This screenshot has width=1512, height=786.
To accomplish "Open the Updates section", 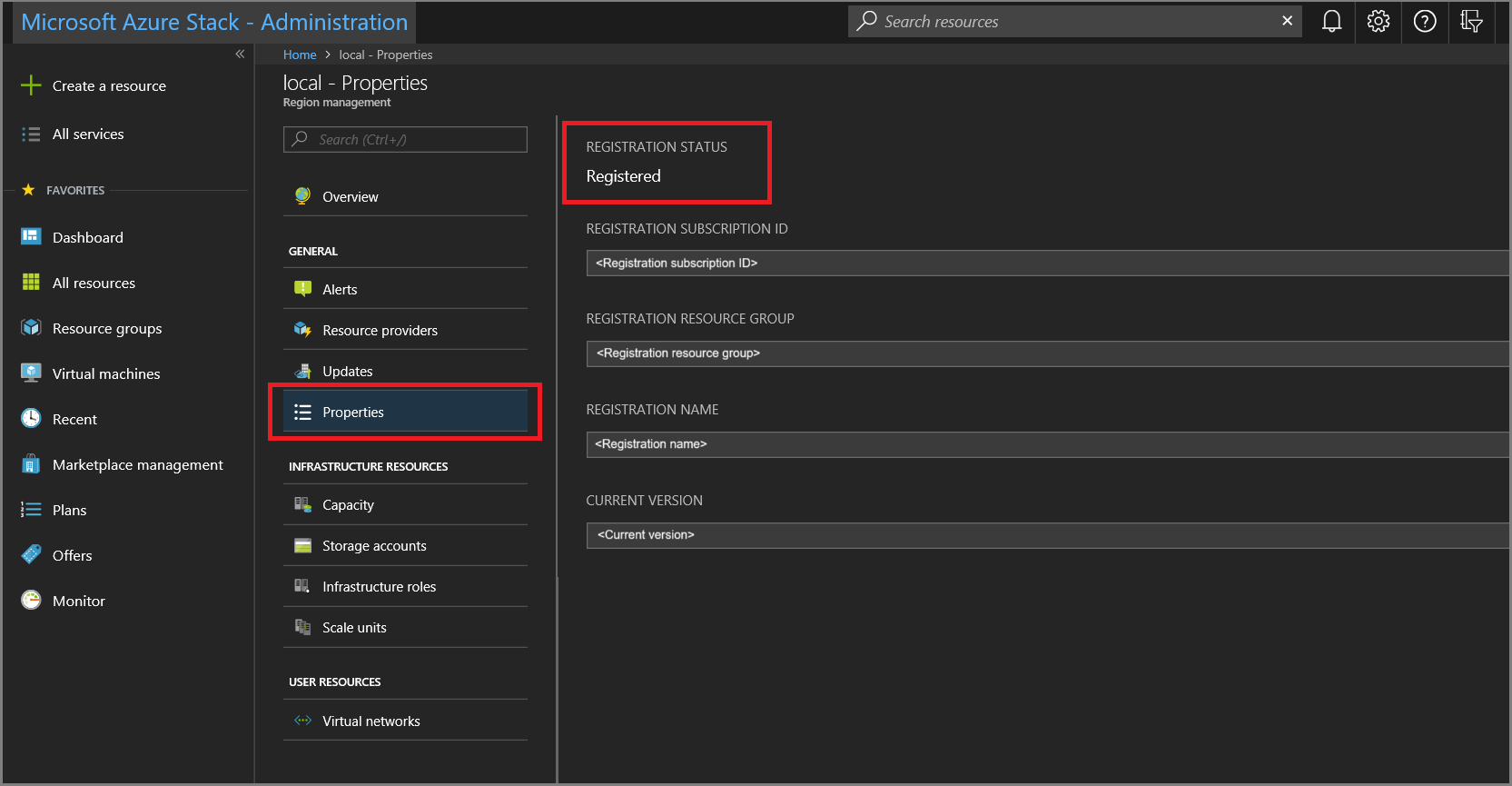I will [347, 372].
